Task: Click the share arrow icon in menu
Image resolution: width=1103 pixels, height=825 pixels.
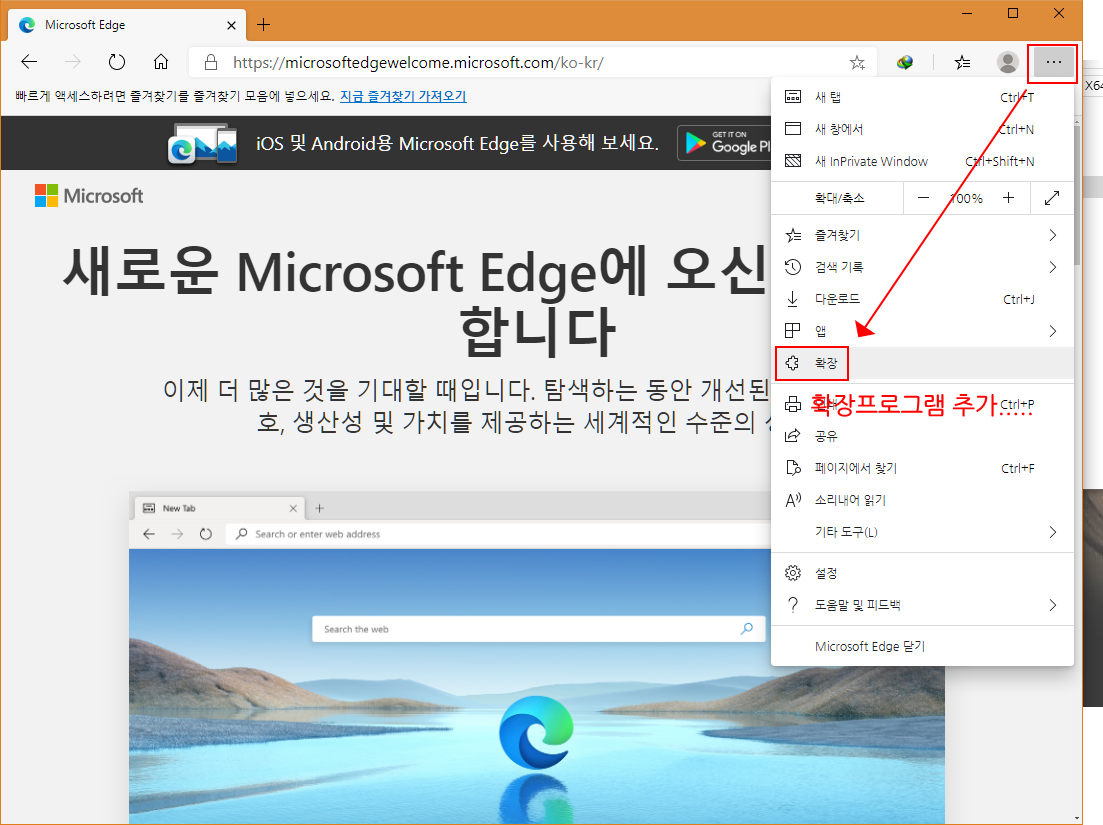Action: tap(793, 436)
